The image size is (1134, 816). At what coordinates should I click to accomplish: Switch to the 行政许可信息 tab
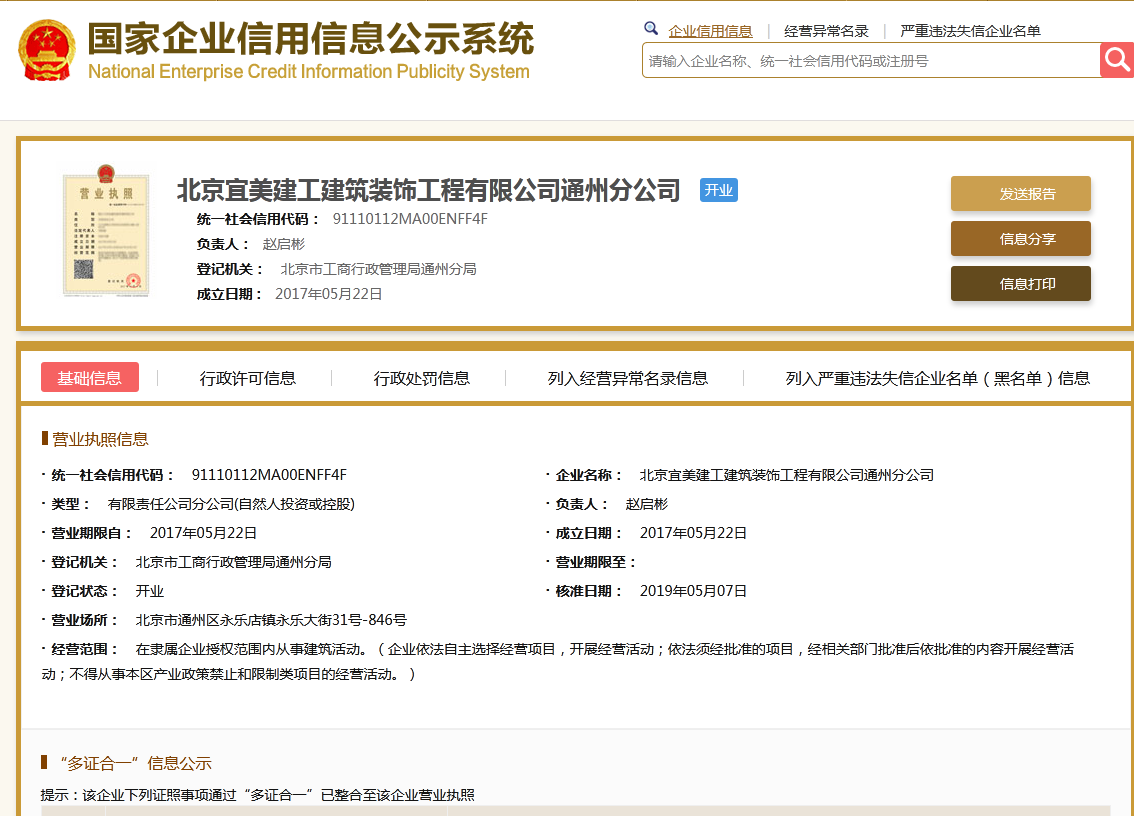tap(247, 378)
